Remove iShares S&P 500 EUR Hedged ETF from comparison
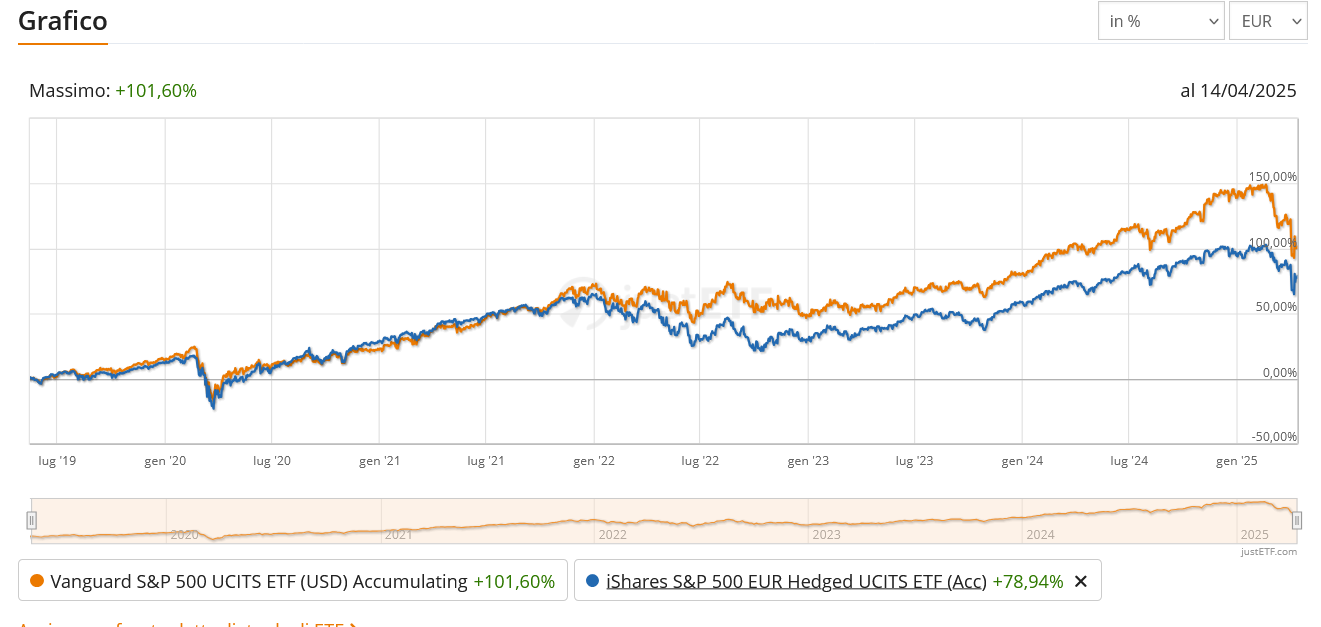 (x=1080, y=581)
